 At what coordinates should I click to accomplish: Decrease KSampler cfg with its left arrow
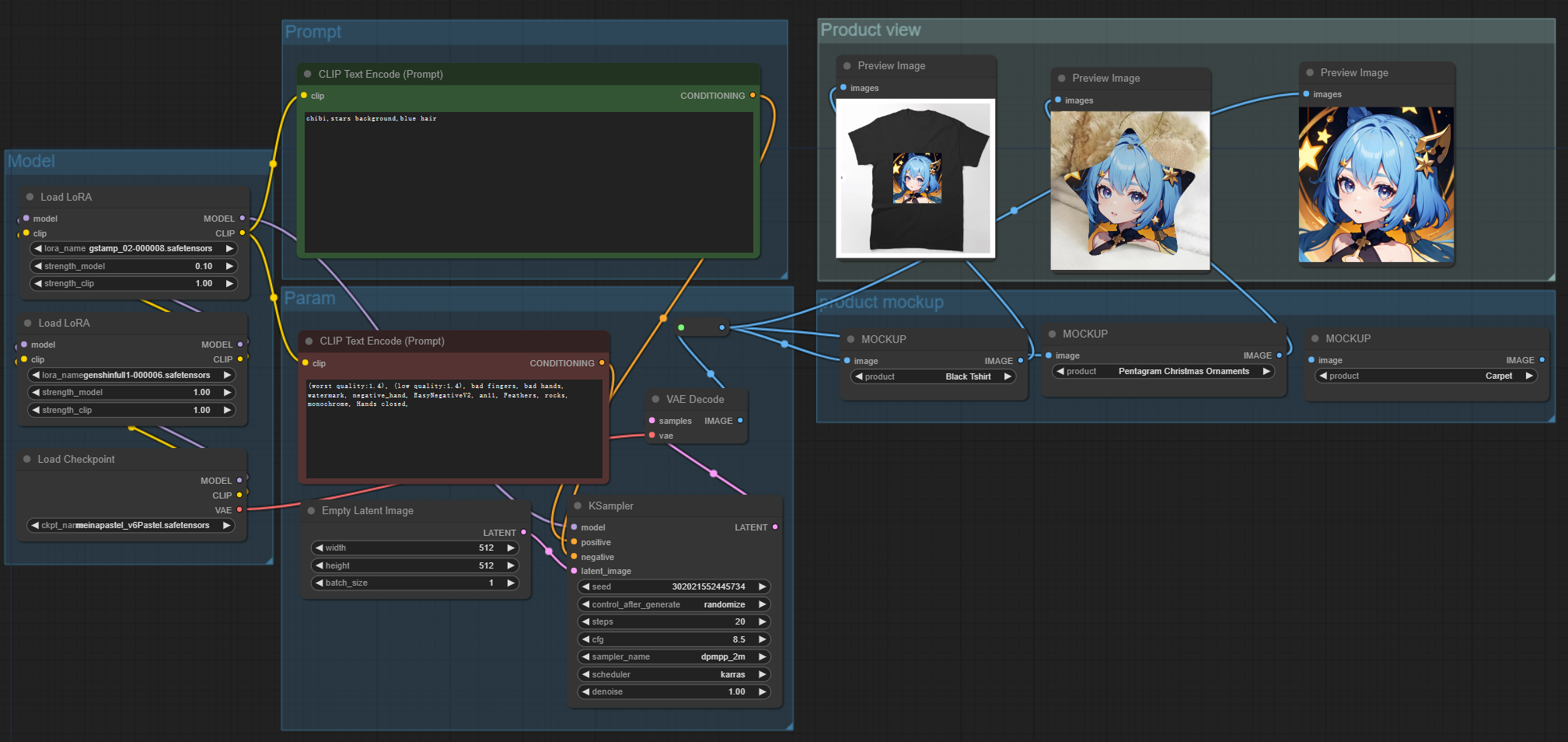tap(585, 639)
